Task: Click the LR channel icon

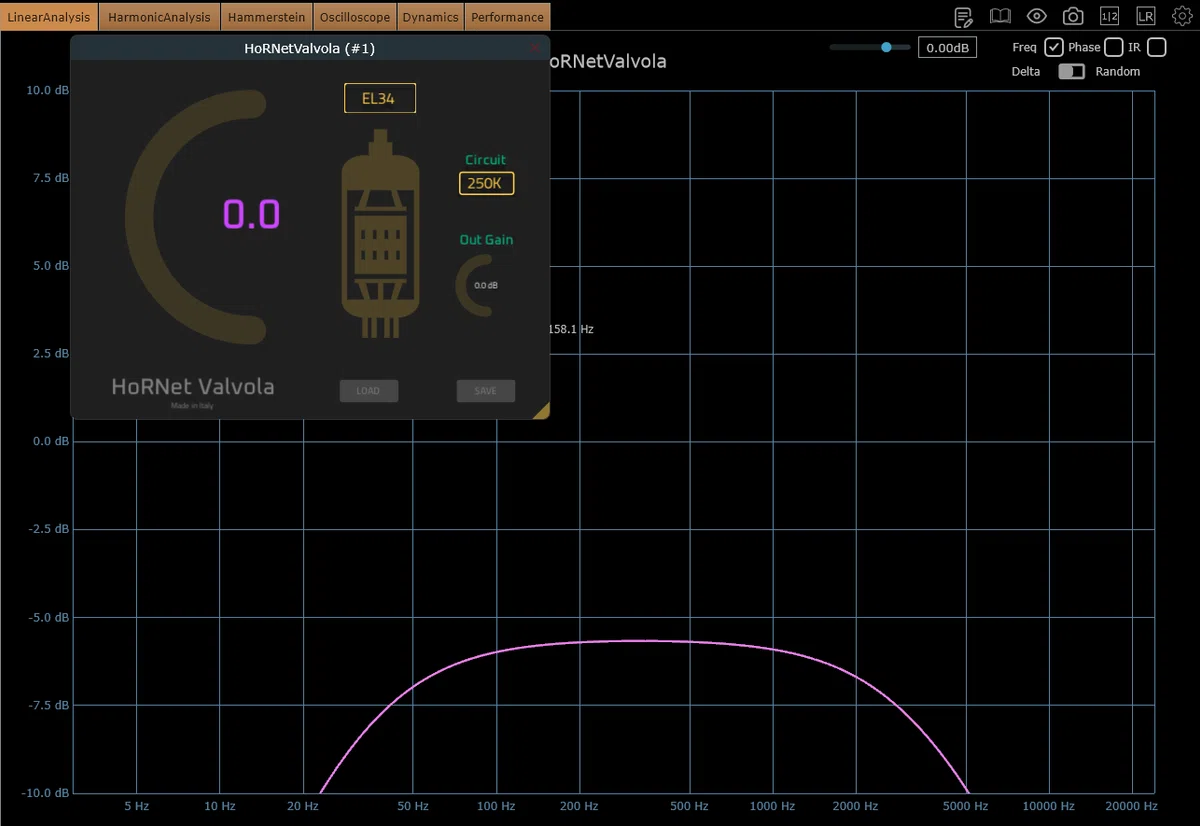Action: click(1146, 16)
